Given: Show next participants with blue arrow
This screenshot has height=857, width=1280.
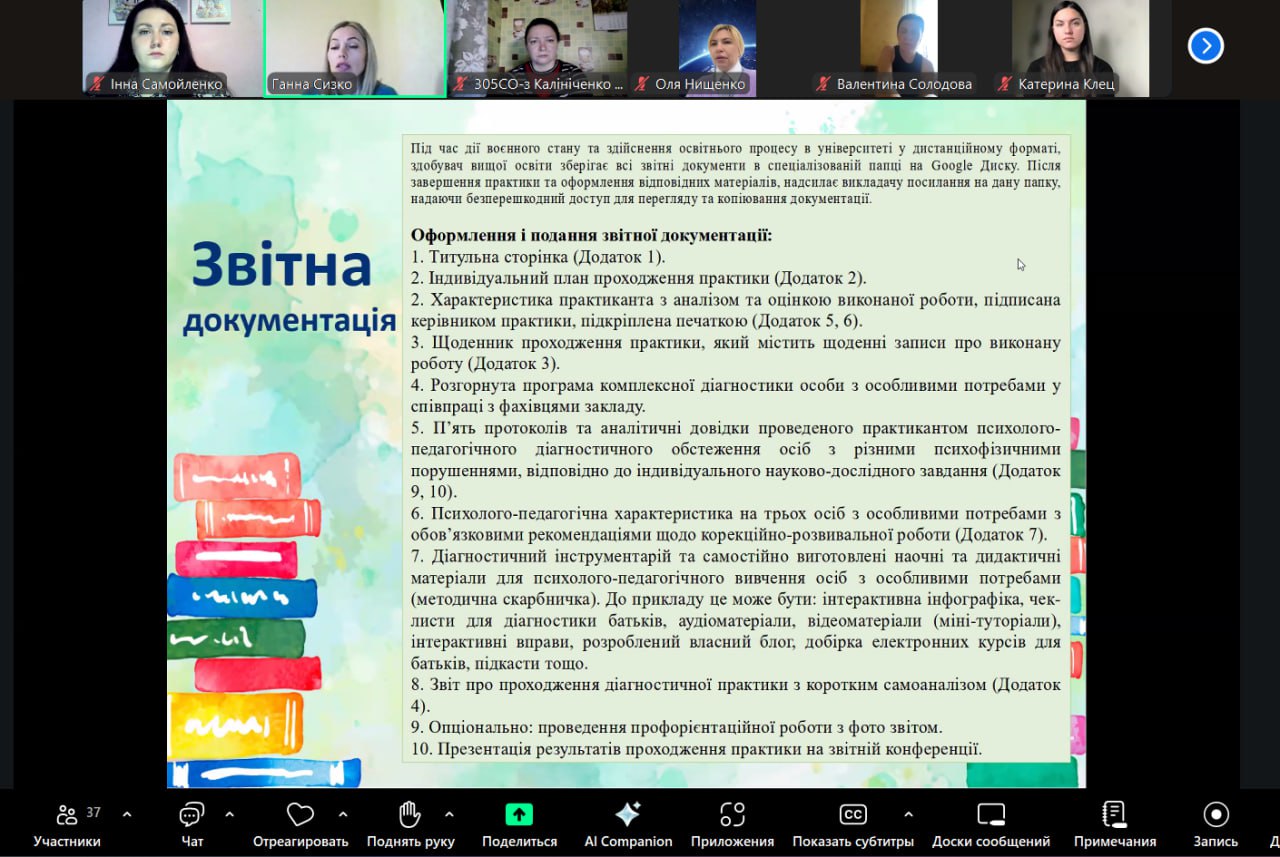Looking at the screenshot, I should (1205, 45).
